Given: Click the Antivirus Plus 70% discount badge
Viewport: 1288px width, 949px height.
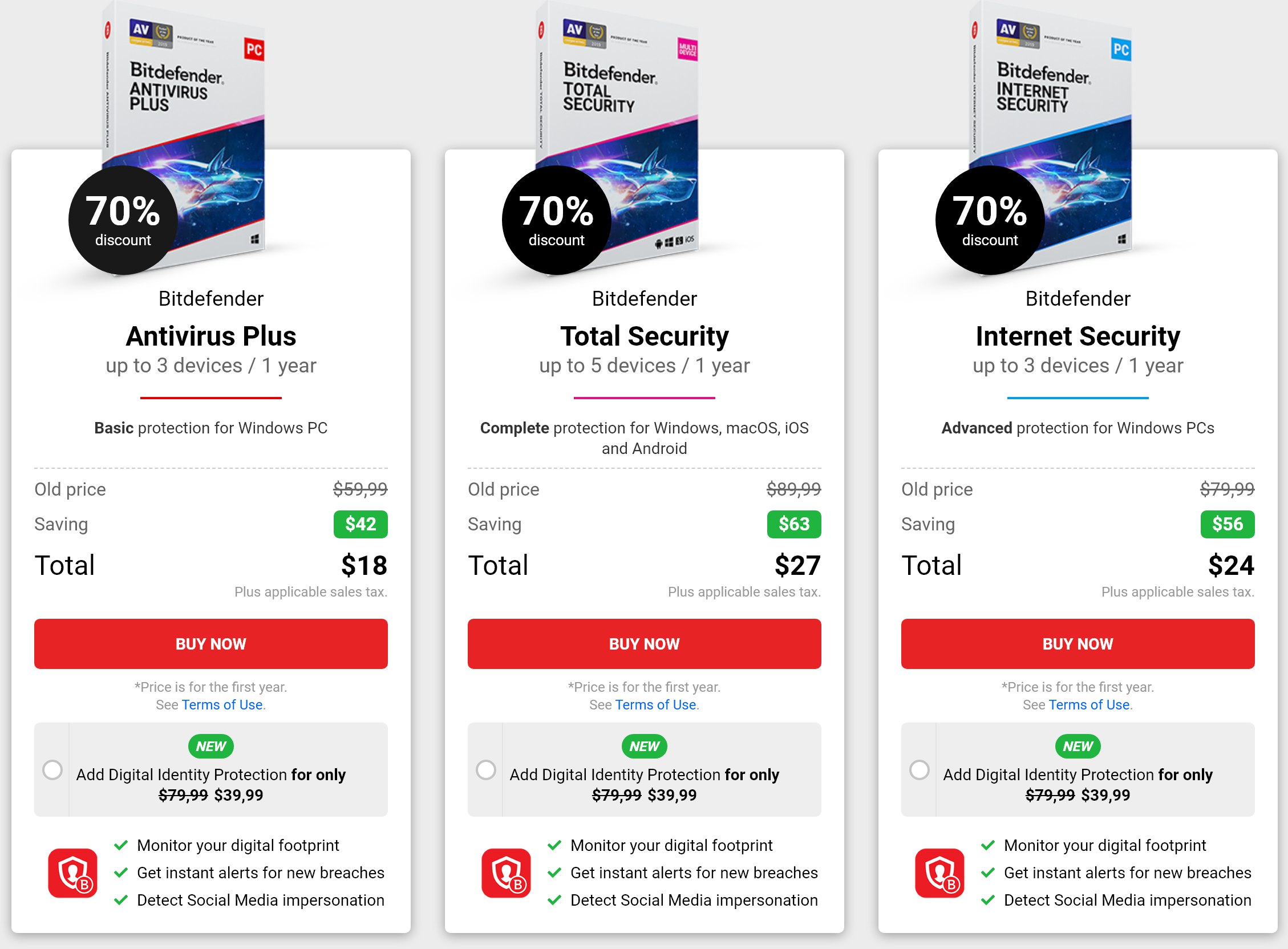Looking at the screenshot, I should point(123,220).
